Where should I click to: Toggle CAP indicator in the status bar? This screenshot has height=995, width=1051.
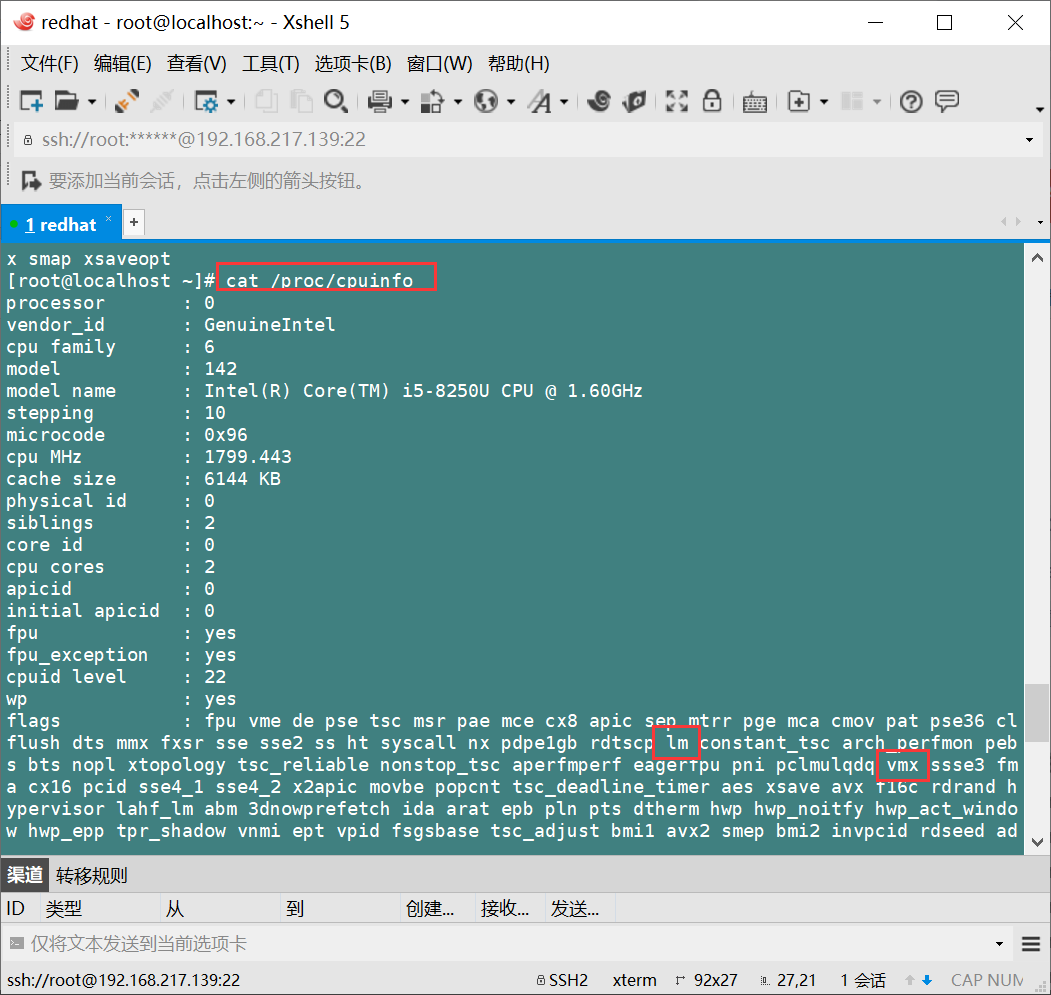click(966, 980)
